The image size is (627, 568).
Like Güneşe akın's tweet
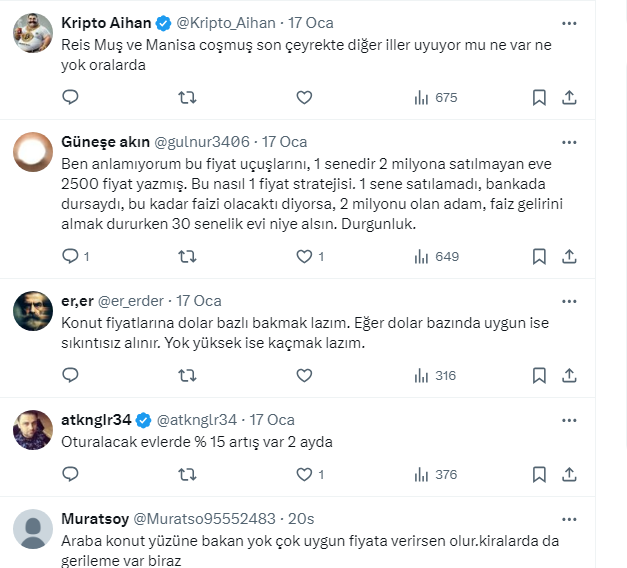pos(306,256)
